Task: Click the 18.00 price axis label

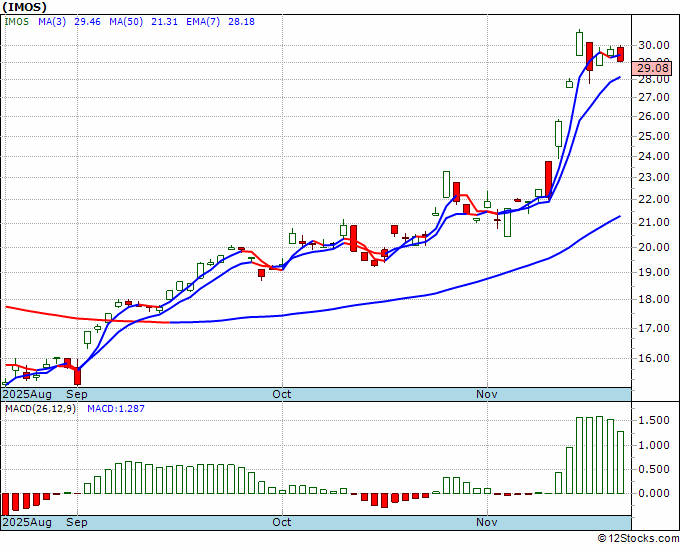Action: 653,299
